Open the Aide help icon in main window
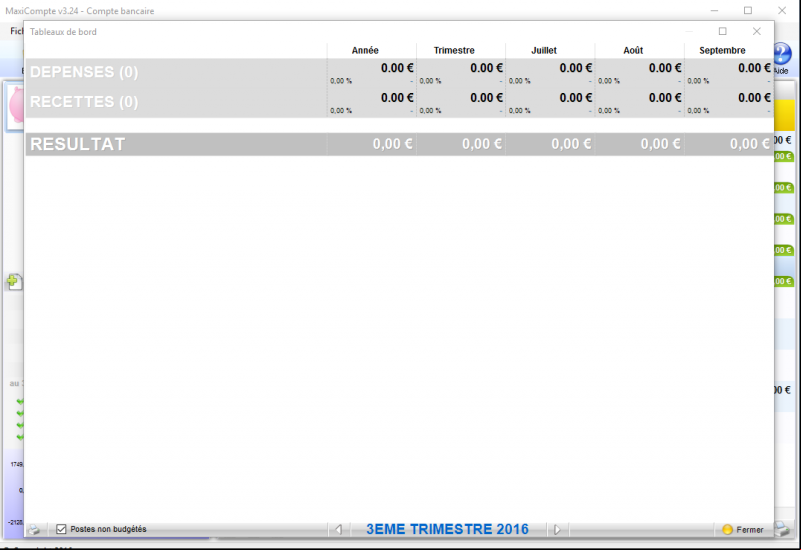This screenshot has width=801, height=550. pos(782,59)
